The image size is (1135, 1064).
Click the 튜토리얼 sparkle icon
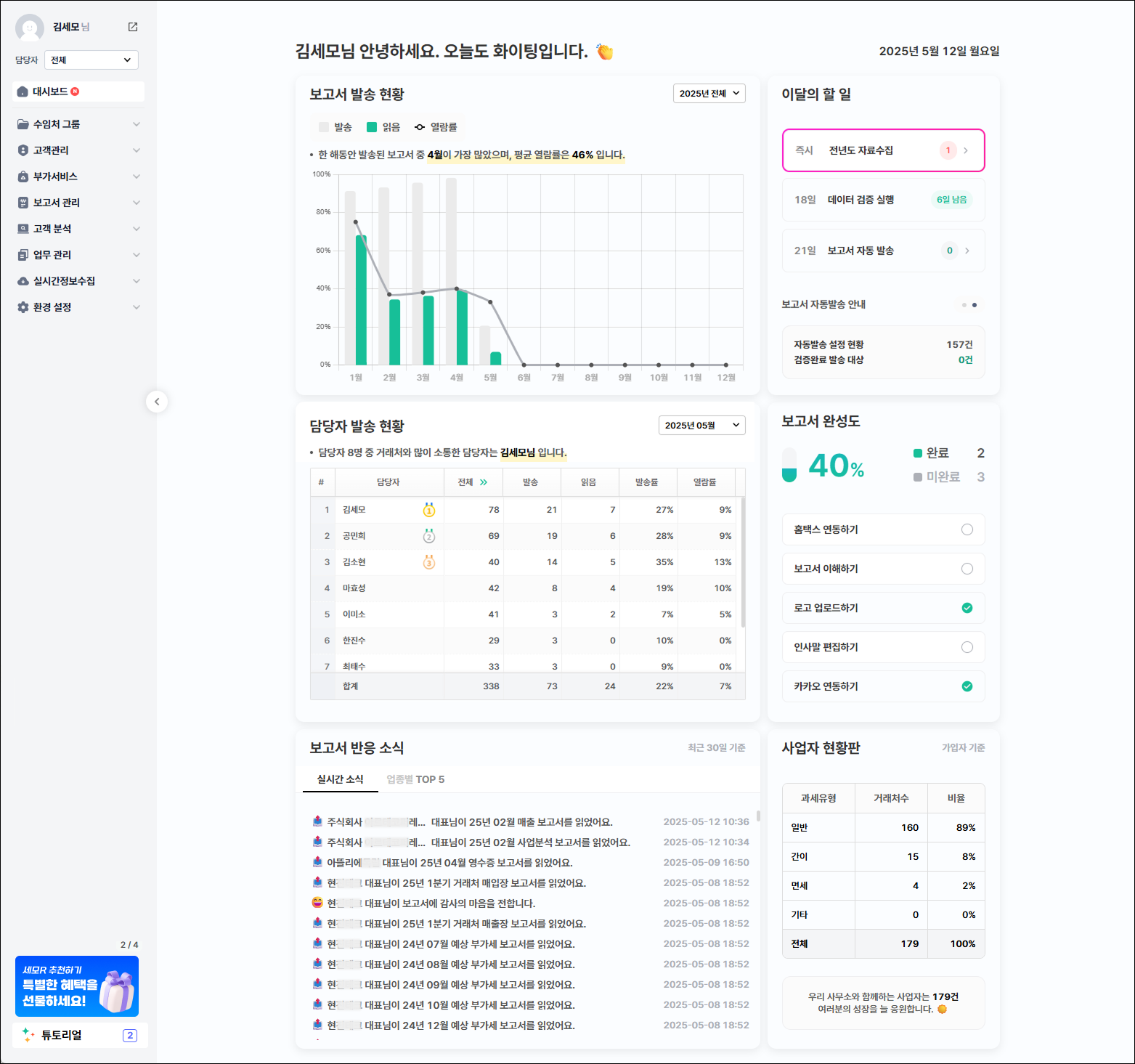(28, 1035)
